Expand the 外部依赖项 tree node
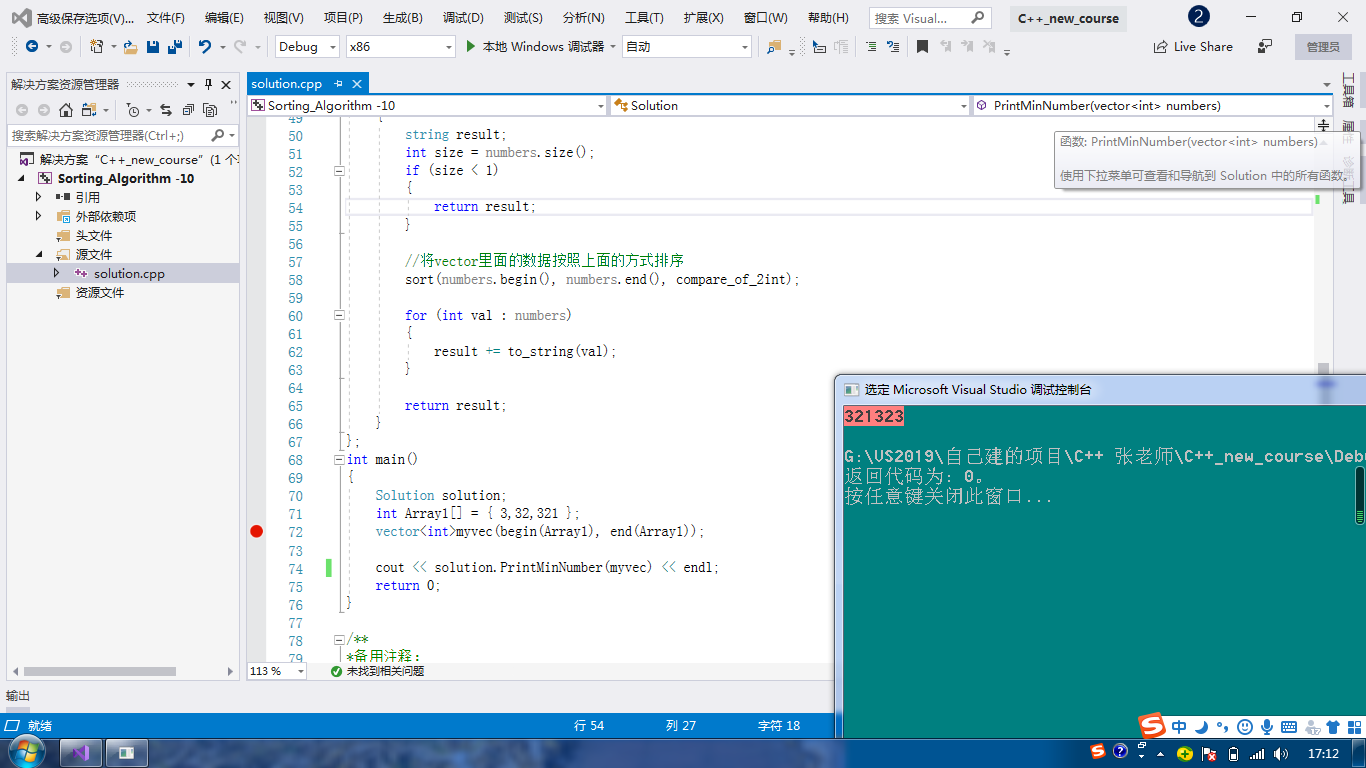This screenshot has height=768, width=1366. 39,216
